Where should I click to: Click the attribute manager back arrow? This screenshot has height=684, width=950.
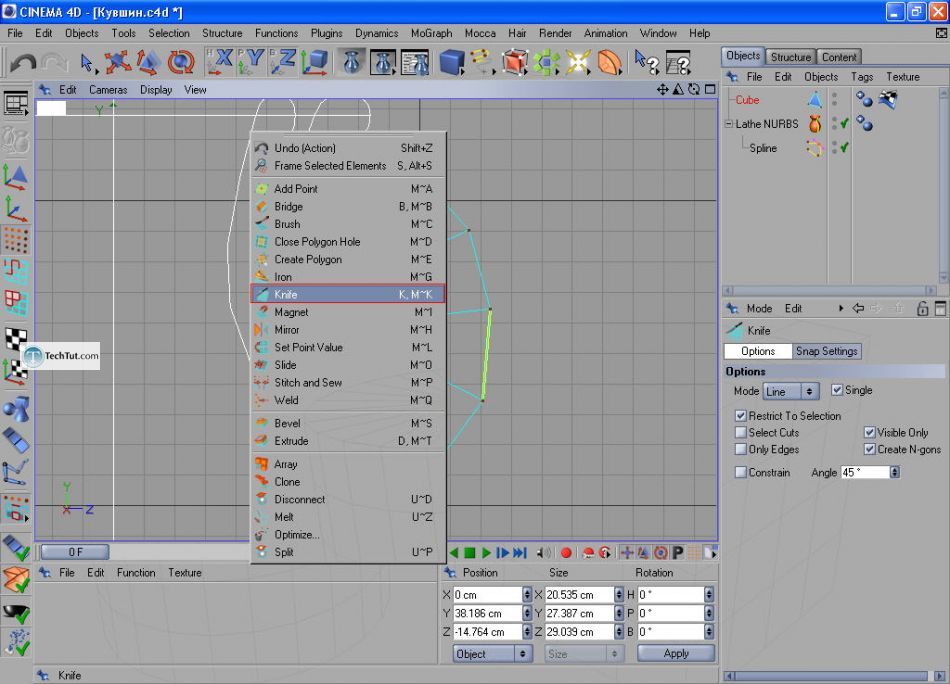click(x=858, y=308)
